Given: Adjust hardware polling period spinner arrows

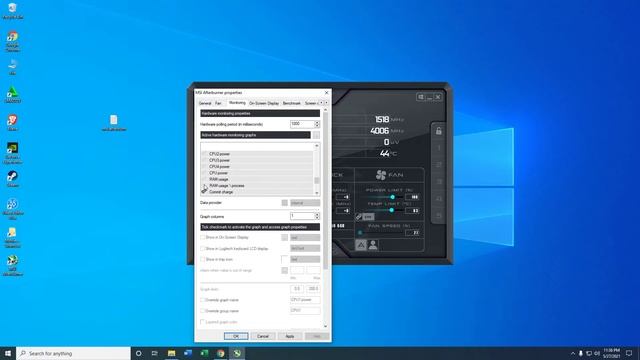Looking at the screenshot, I should pos(317,124).
